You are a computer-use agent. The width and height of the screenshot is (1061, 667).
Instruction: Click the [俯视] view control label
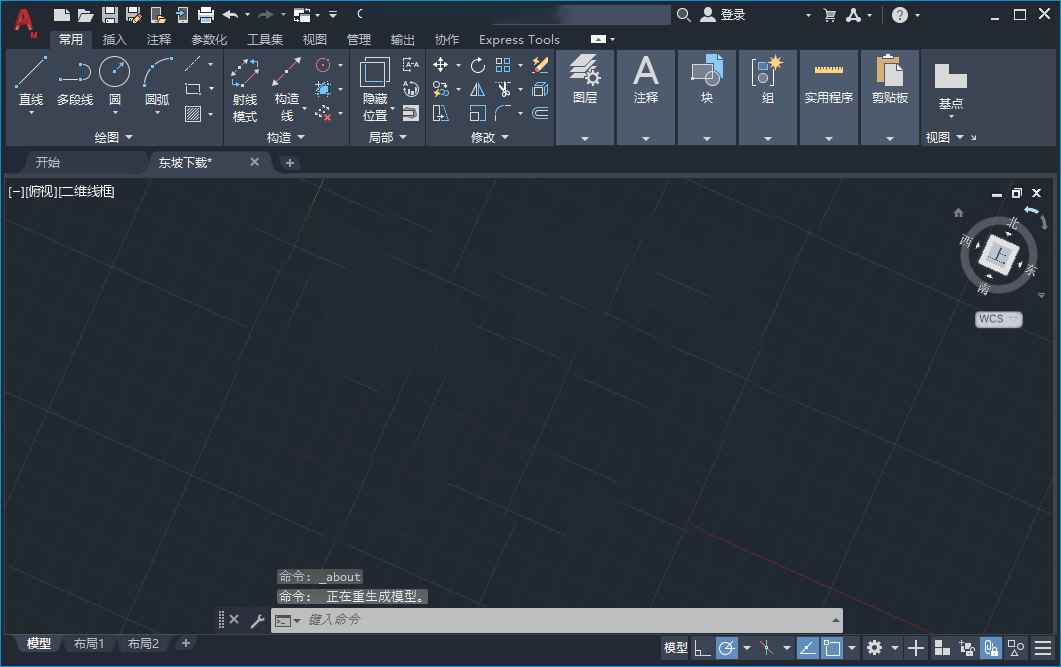click(41, 191)
